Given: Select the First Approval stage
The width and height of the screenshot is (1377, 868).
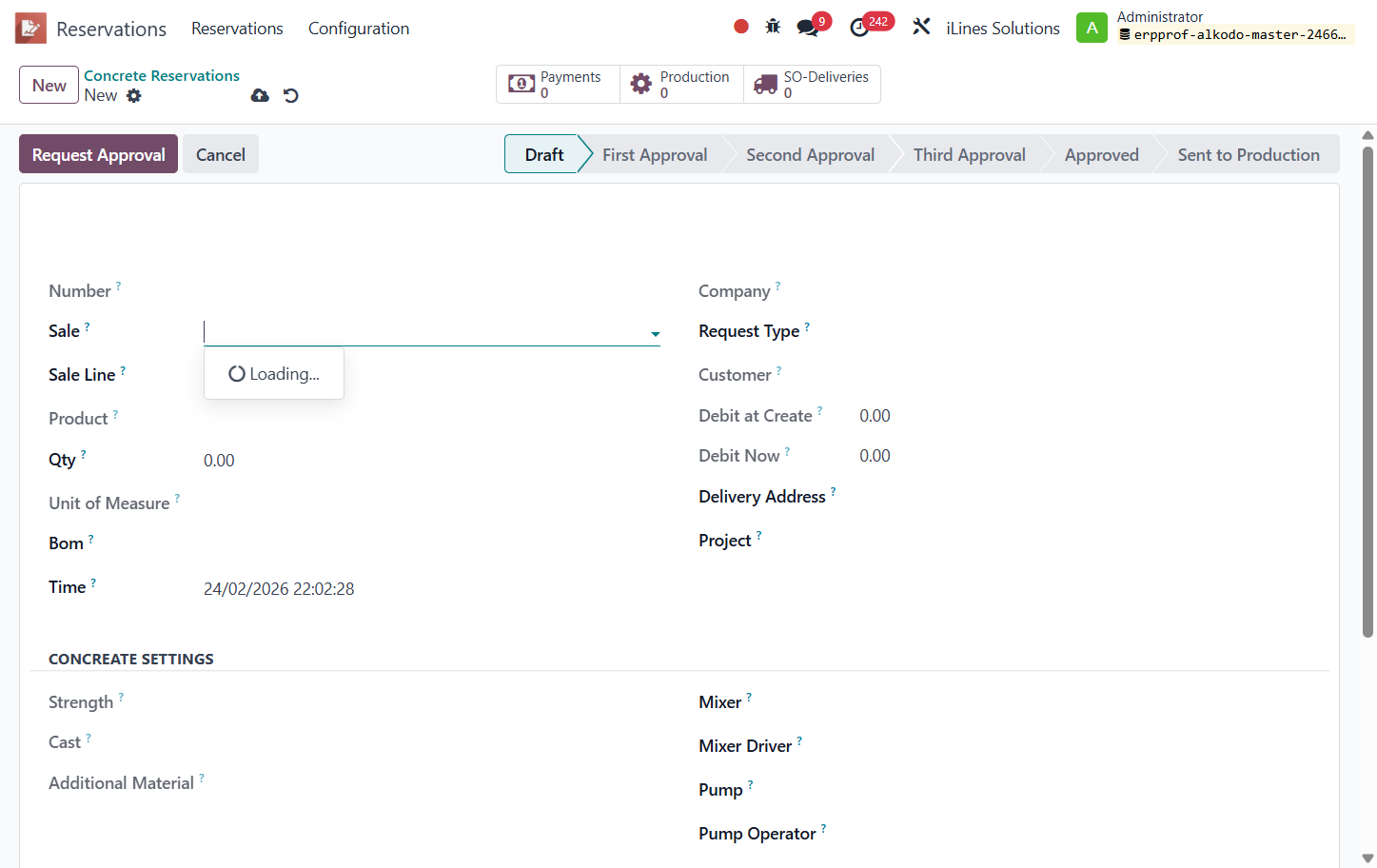Looking at the screenshot, I should (655, 154).
